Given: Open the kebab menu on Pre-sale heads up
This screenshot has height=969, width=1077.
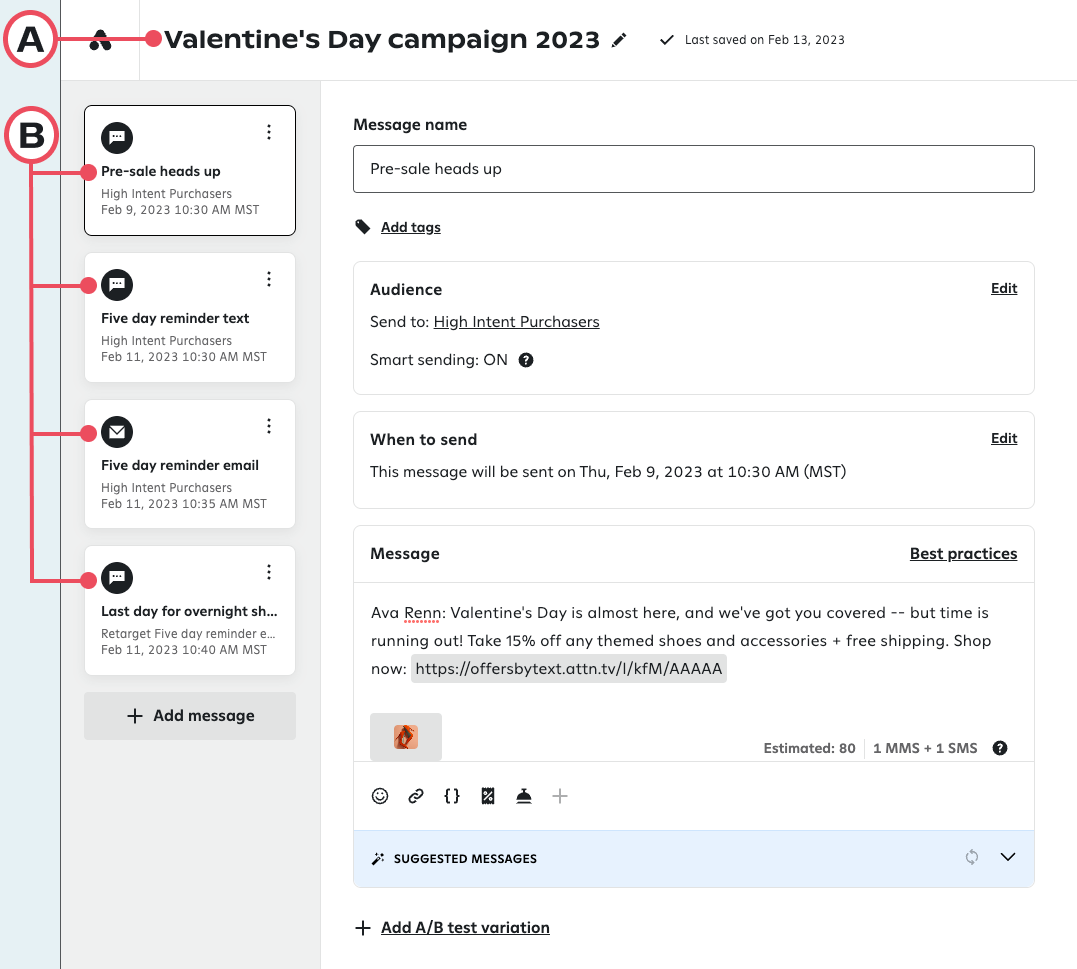Looking at the screenshot, I should click(268, 131).
